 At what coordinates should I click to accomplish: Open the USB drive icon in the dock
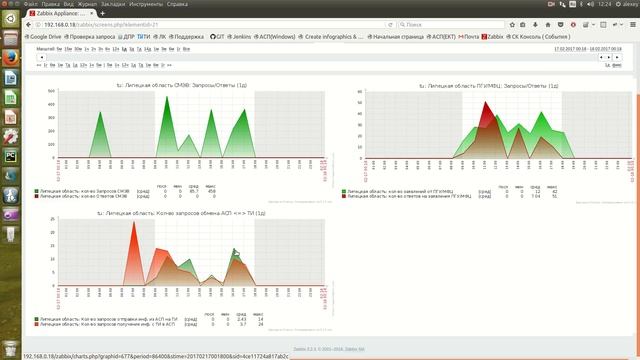click(x=11, y=234)
